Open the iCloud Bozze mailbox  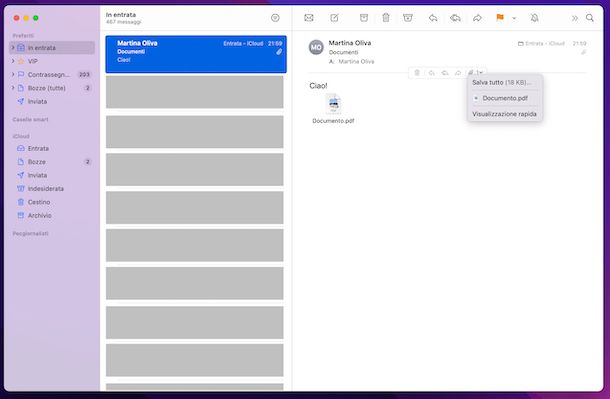coord(37,162)
